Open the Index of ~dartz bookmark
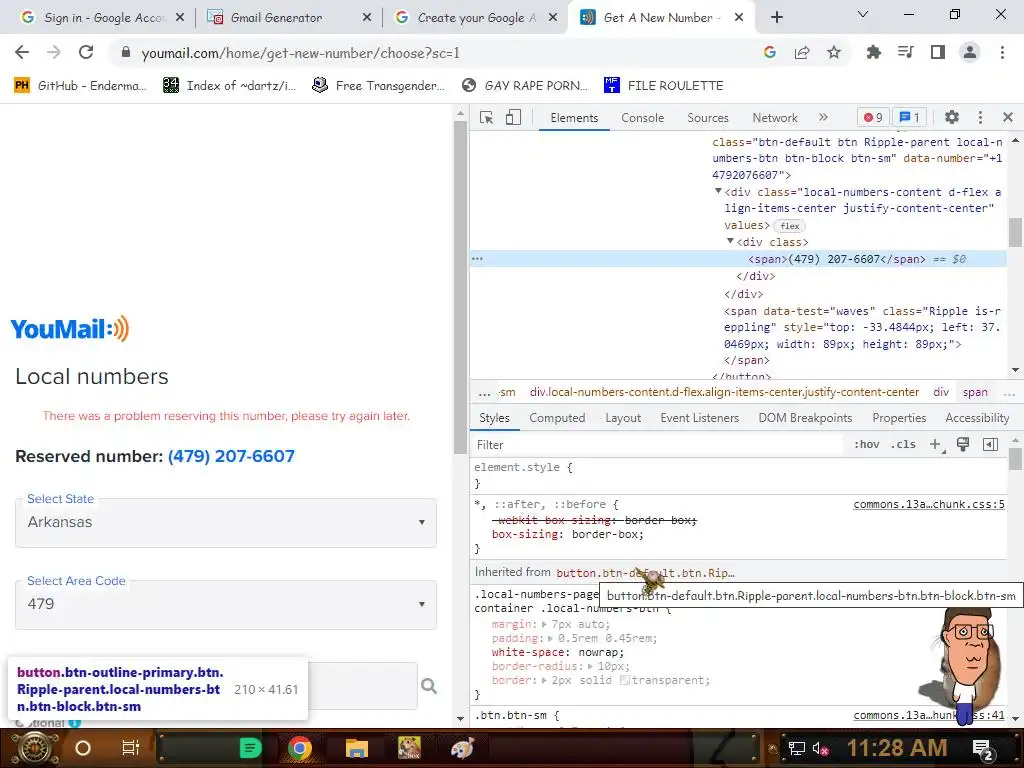Screen dimensions: 1024x768 (230, 86)
